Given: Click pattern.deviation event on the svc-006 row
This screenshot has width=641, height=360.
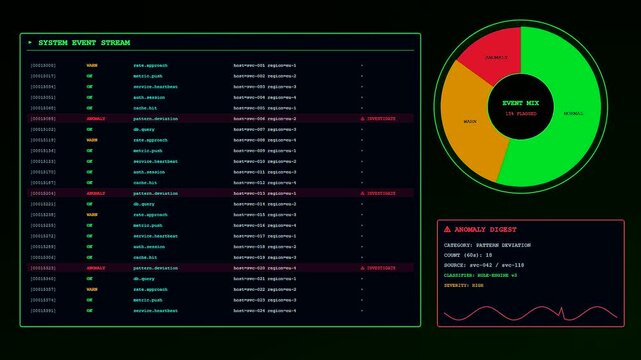Looking at the screenshot, I should [x=155, y=119].
